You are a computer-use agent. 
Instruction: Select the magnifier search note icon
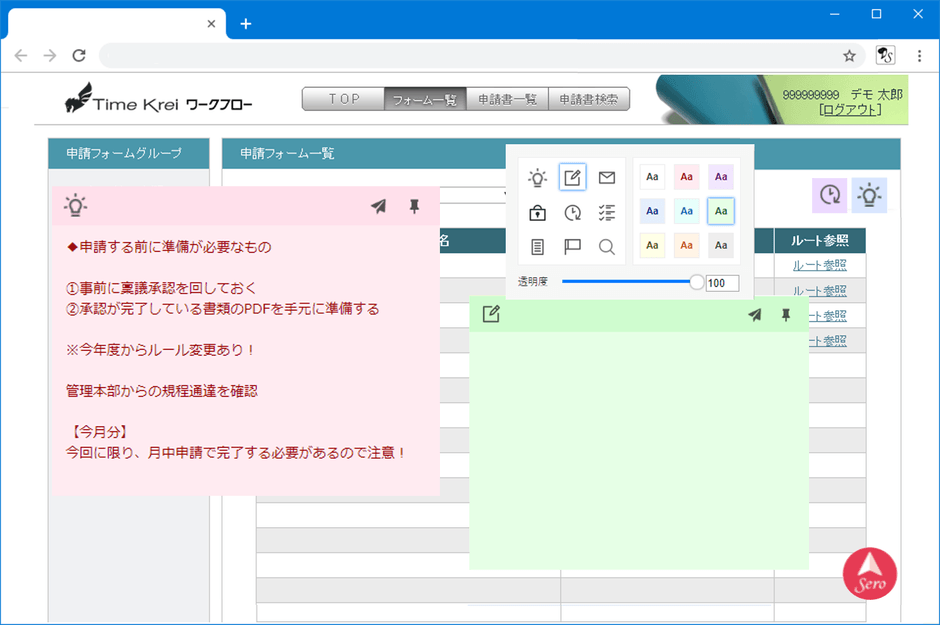[x=607, y=246]
